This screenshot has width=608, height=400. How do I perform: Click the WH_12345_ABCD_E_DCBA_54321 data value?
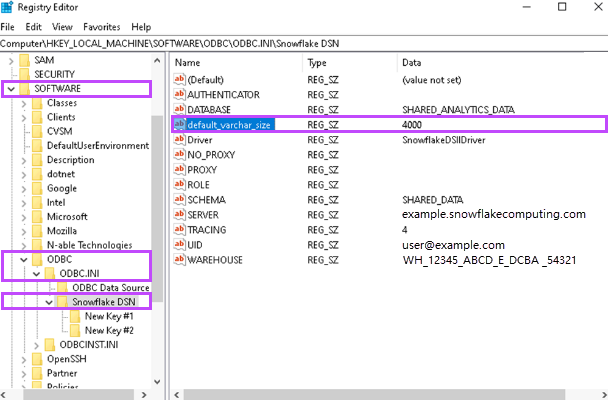(x=489, y=260)
